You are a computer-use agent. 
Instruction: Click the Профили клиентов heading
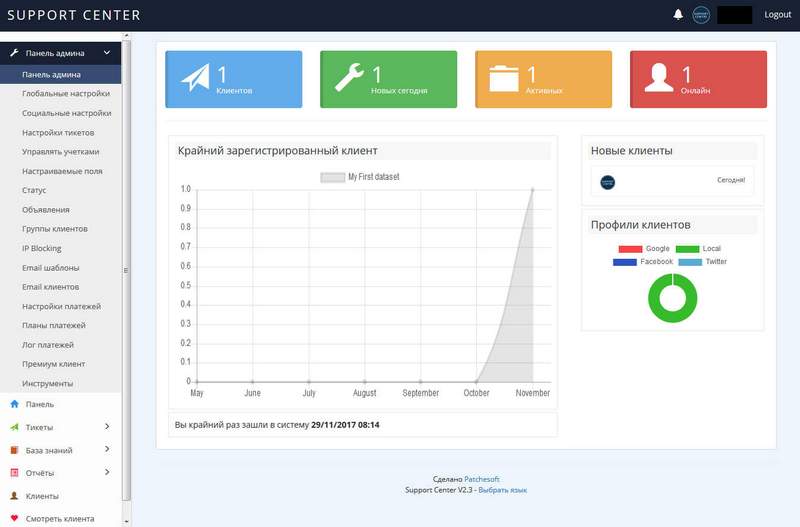[640, 225]
